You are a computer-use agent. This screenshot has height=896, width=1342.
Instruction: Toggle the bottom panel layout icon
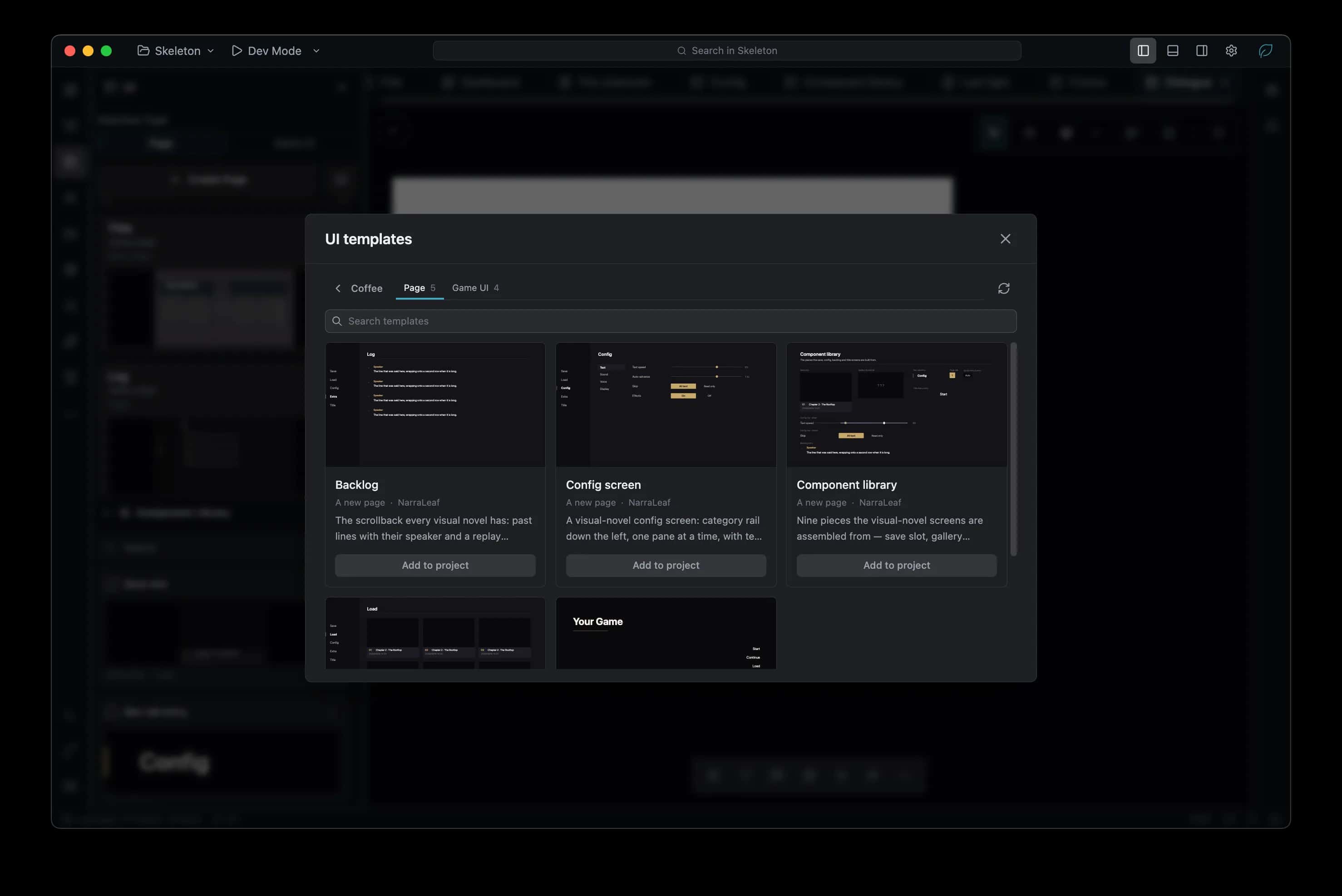[x=1172, y=51]
